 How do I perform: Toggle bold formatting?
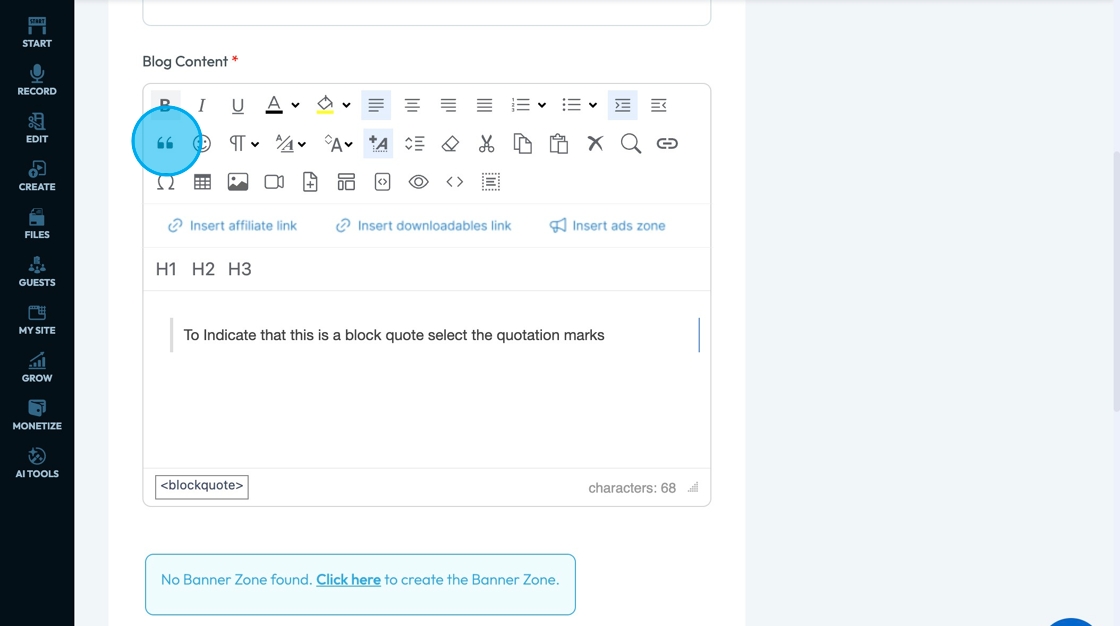tap(165, 105)
